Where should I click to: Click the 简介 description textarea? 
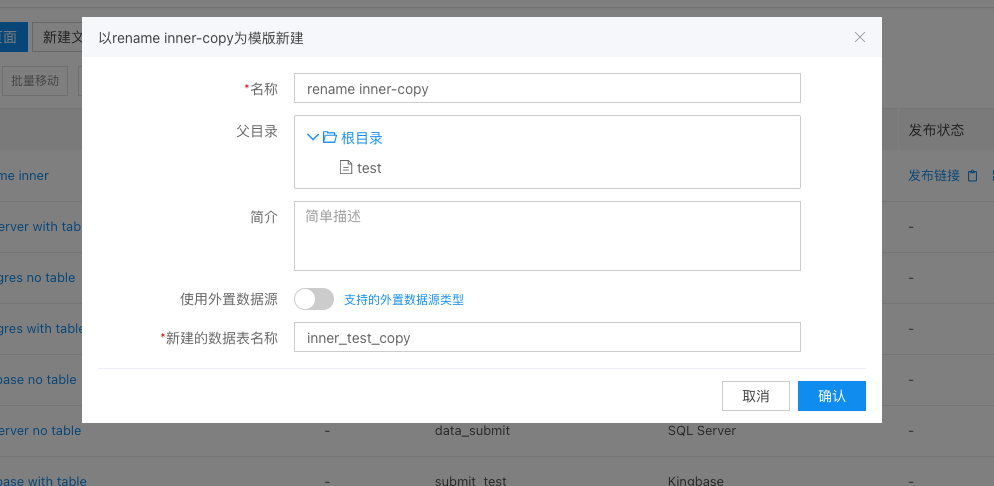(547, 236)
